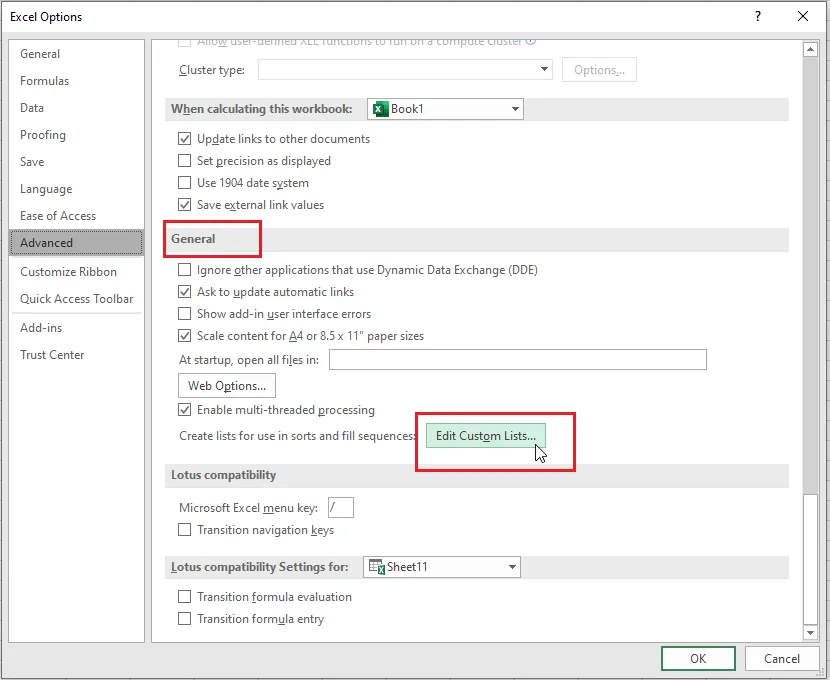Select the Advanced category
This screenshot has height=680, width=830.
[x=76, y=242]
